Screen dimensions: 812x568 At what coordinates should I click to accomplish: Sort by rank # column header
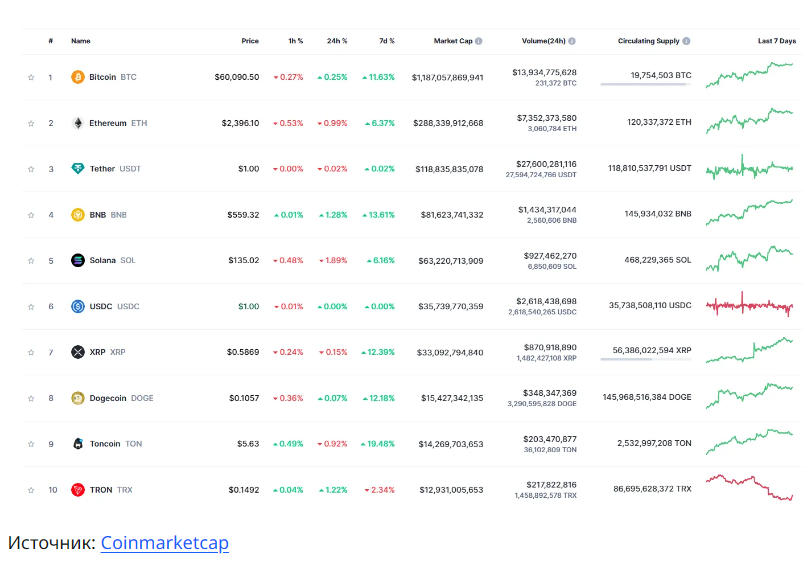pos(51,41)
